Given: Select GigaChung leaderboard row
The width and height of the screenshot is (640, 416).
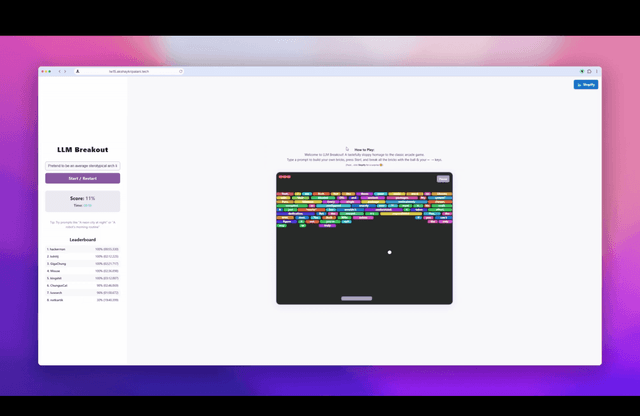Looking at the screenshot, I should pyautogui.click(x=82, y=263).
